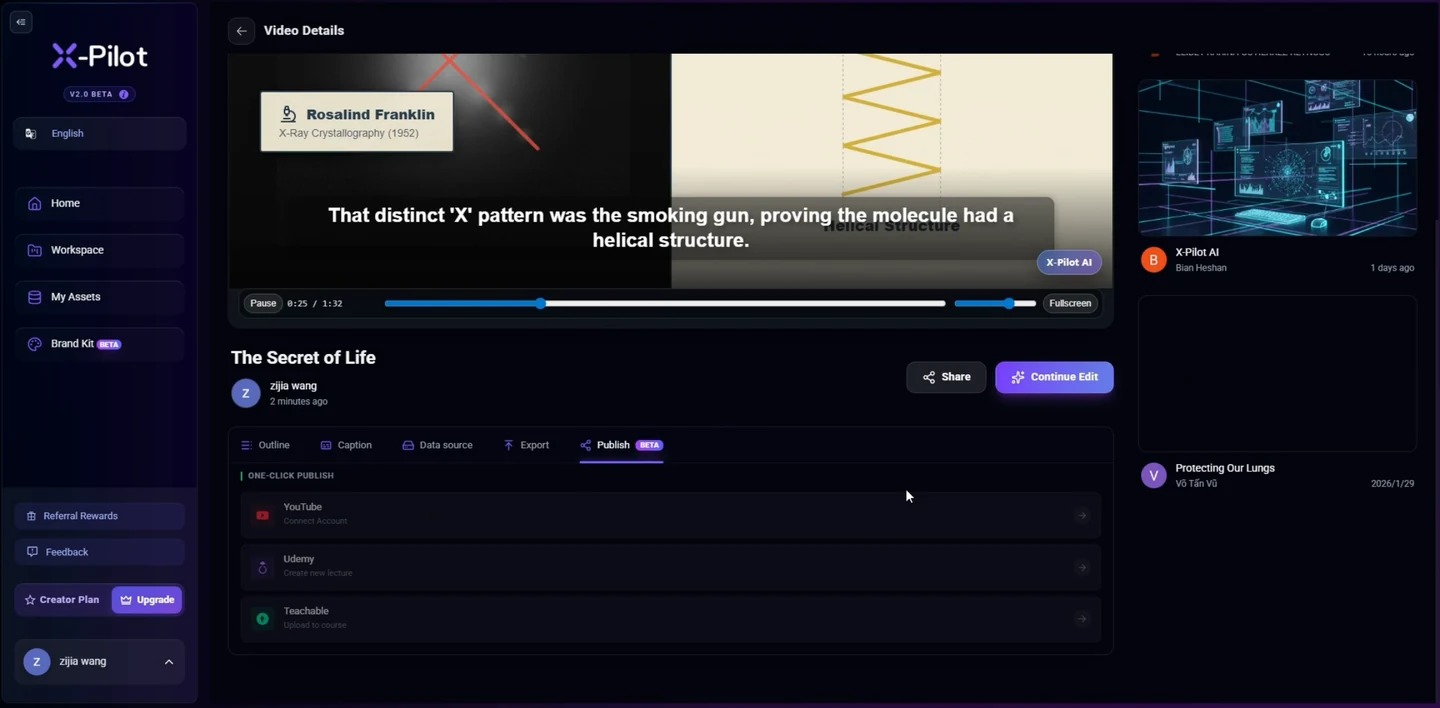This screenshot has height=708, width=1440.
Task: Open My Assets in the sidebar
Action: pos(100,297)
